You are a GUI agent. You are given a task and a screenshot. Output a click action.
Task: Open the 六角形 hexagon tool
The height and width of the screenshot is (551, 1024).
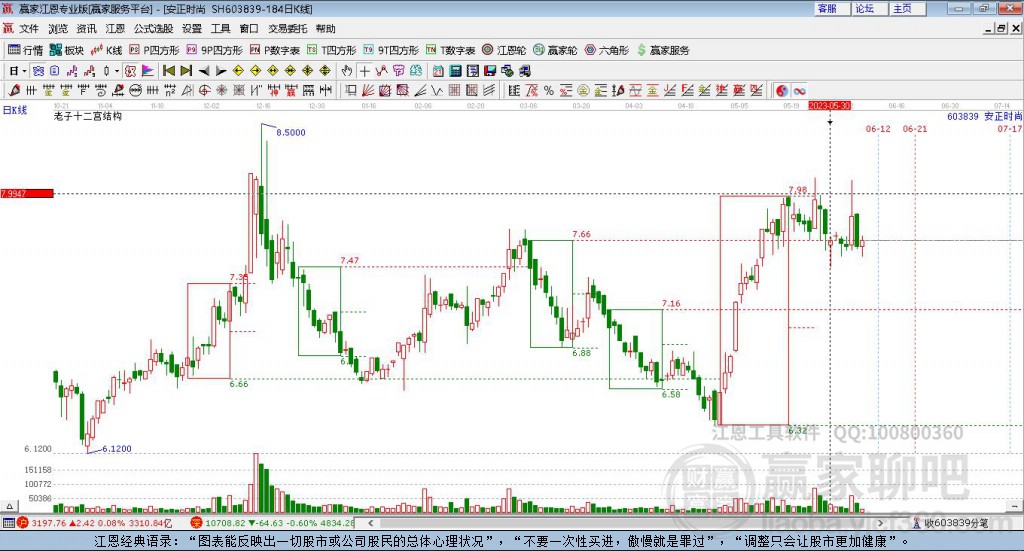[606, 50]
